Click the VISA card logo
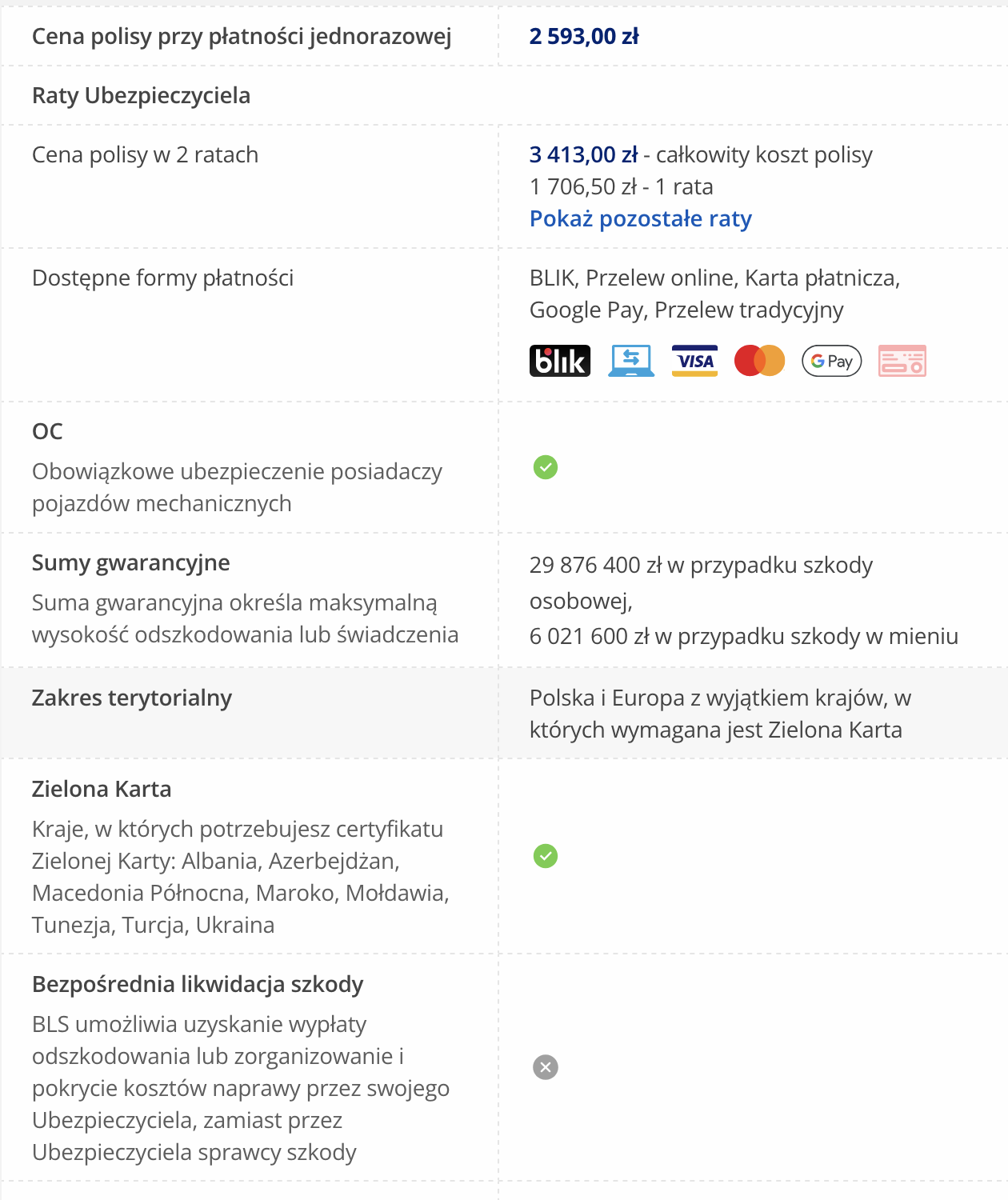This screenshot has width=1008, height=1200. click(x=694, y=361)
